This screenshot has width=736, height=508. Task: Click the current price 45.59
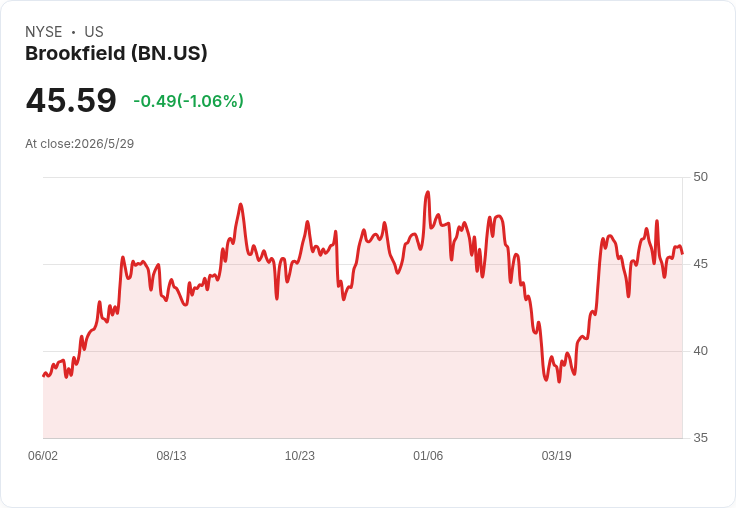pyautogui.click(x=71, y=100)
